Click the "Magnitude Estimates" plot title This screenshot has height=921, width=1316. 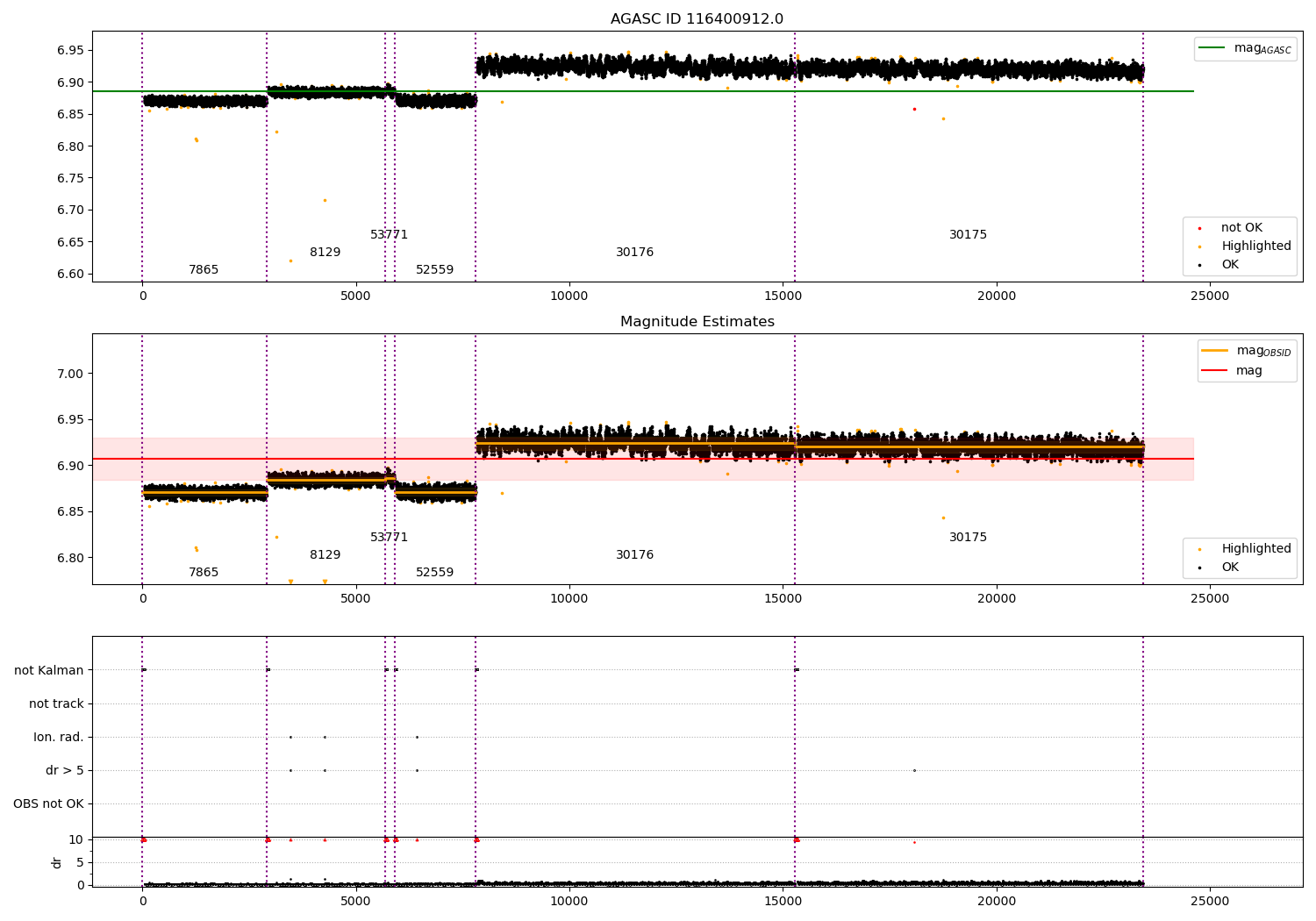tap(697, 322)
